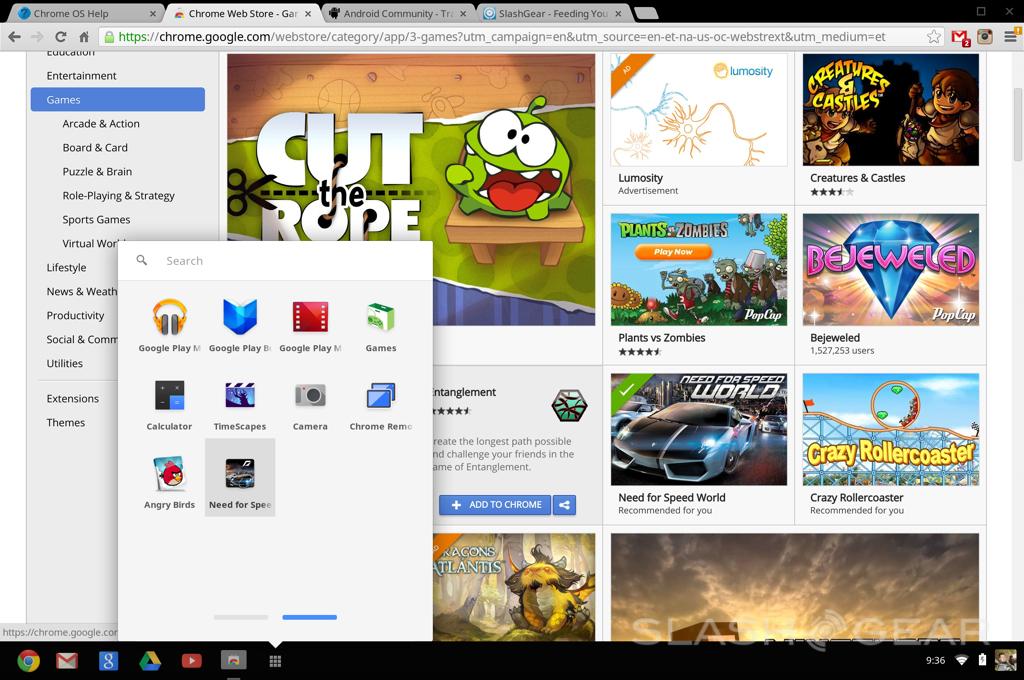The width and height of the screenshot is (1024, 680).
Task: Launch the TimeScapes app
Action: [240, 404]
